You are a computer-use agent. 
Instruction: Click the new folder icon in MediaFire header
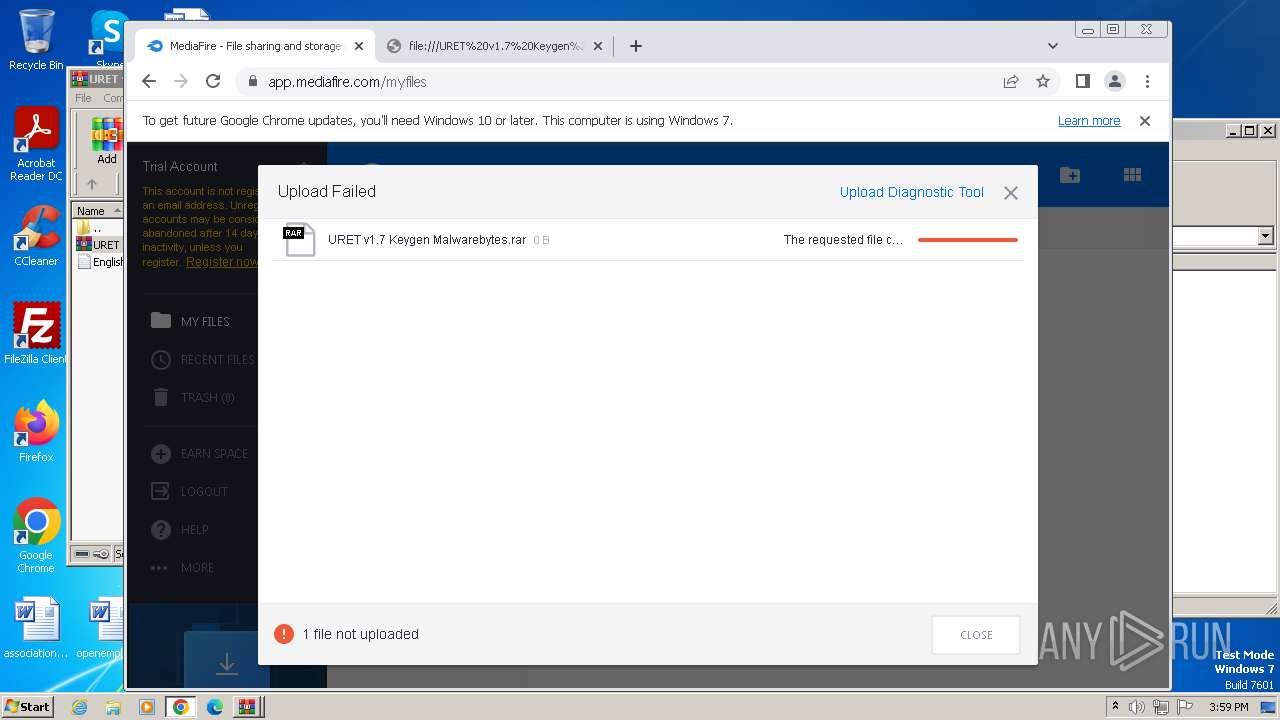click(x=1070, y=175)
